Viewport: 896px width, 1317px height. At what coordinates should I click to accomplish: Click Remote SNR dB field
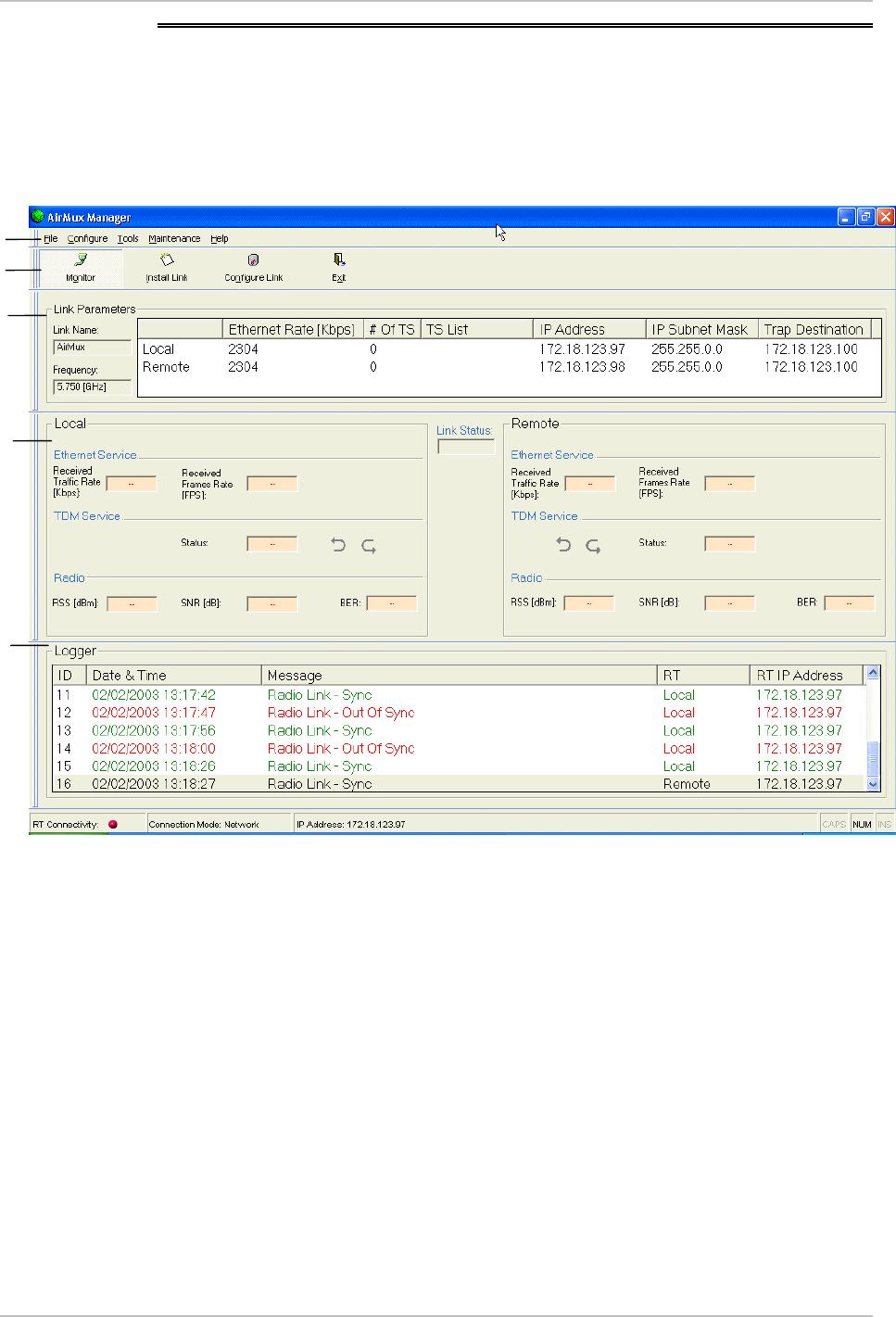click(730, 602)
